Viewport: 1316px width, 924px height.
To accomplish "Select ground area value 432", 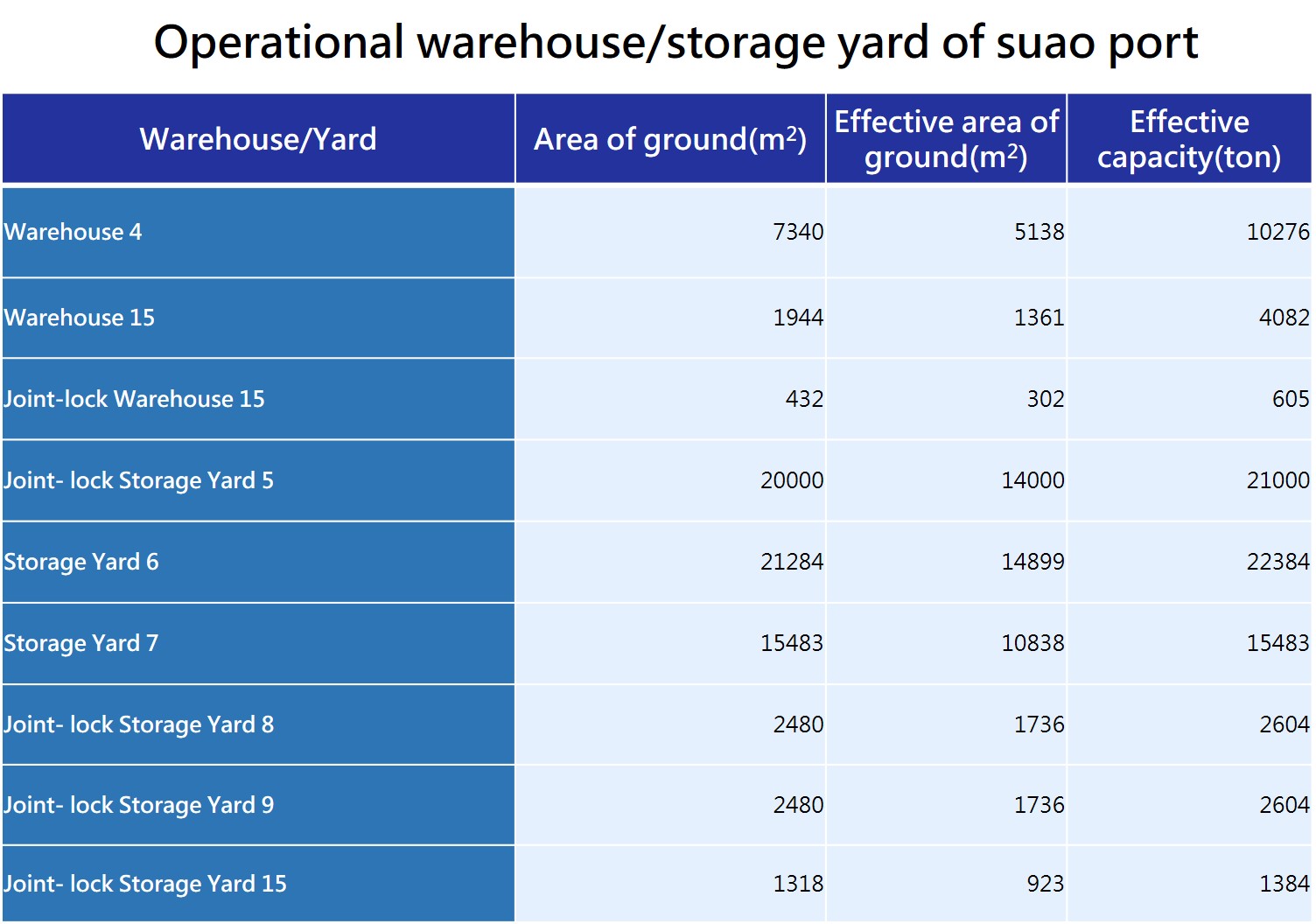I will coord(805,399).
